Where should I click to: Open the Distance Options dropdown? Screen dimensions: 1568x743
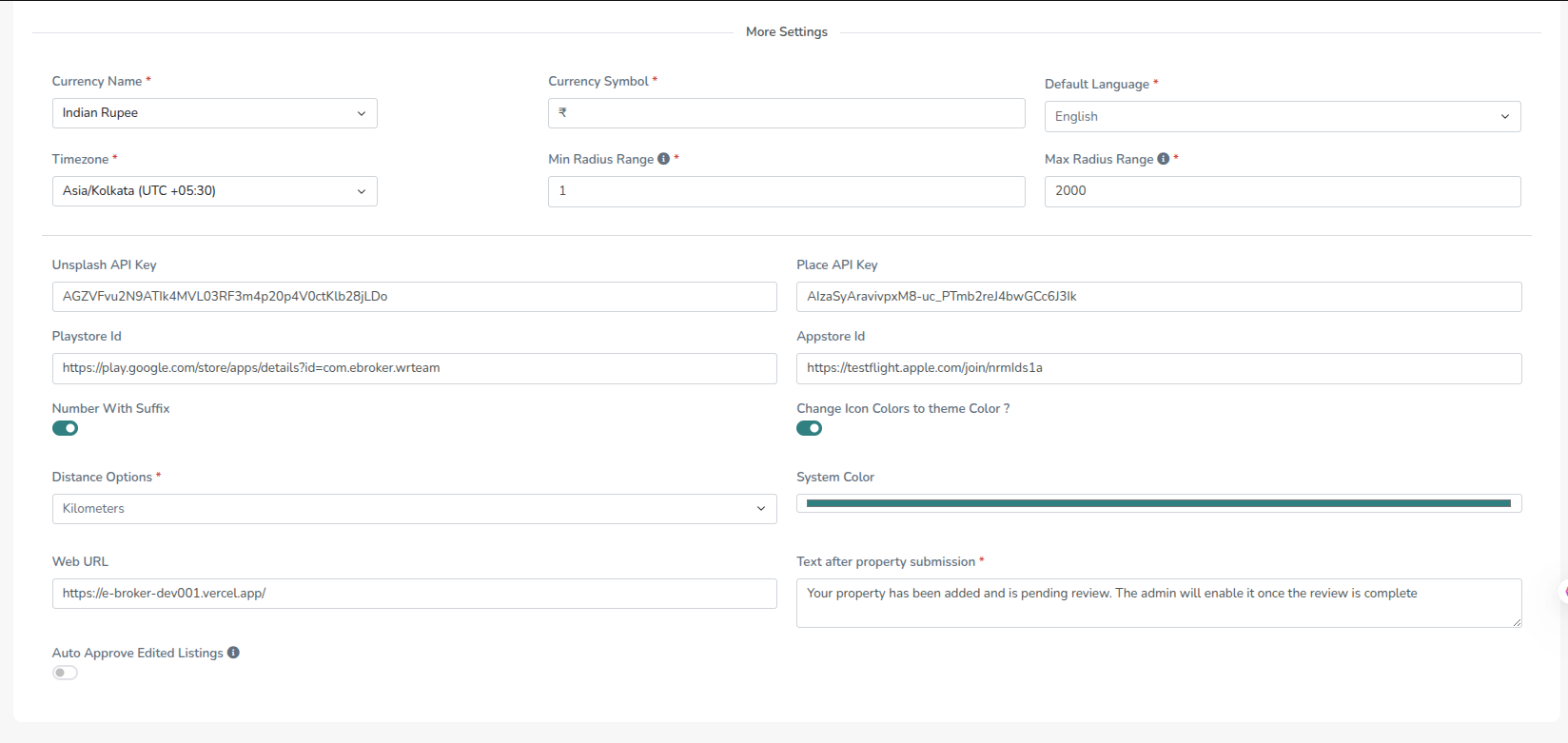click(414, 509)
